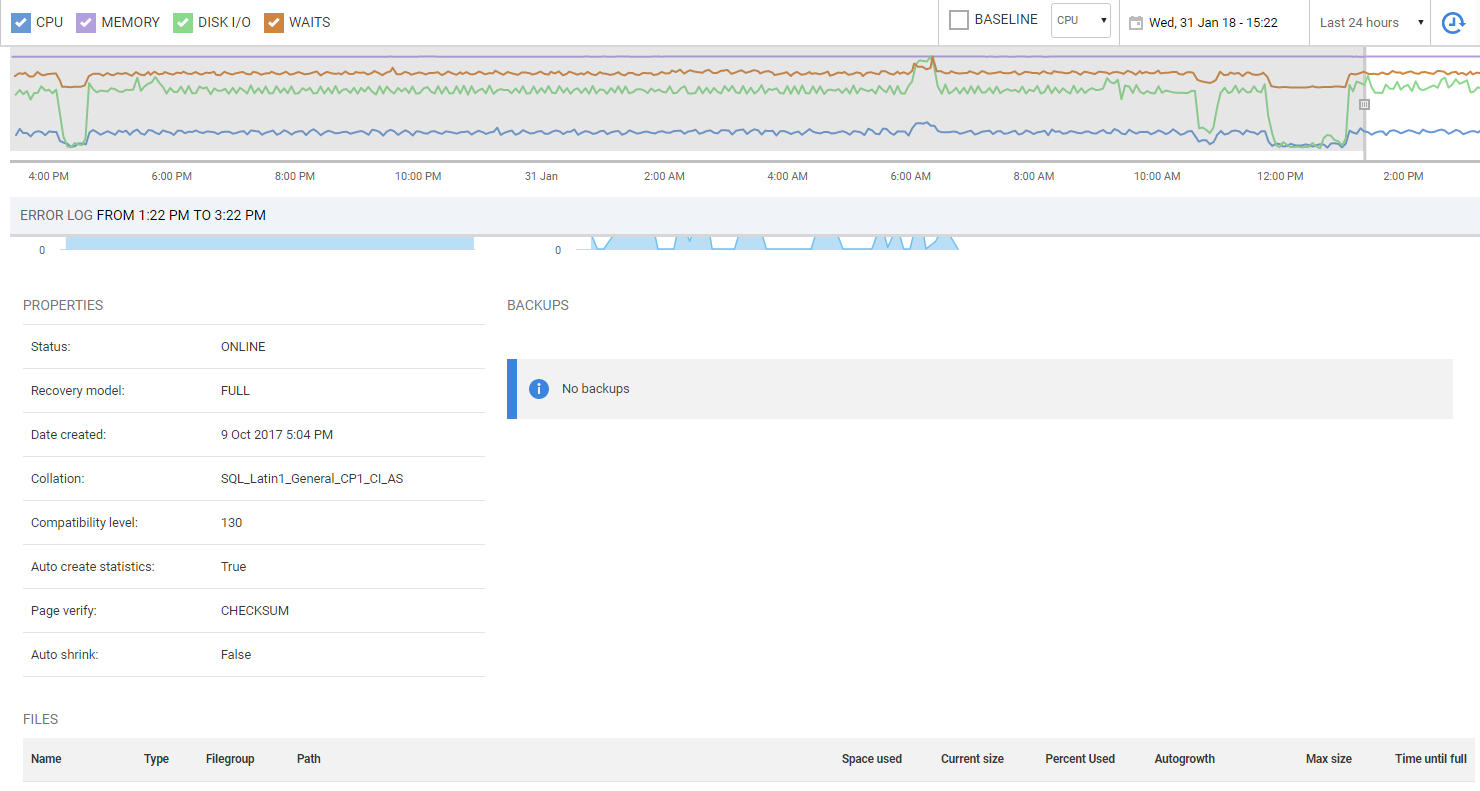Sort files by Type column header
The width and height of the screenshot is (1480, 791).
point(156,759)
